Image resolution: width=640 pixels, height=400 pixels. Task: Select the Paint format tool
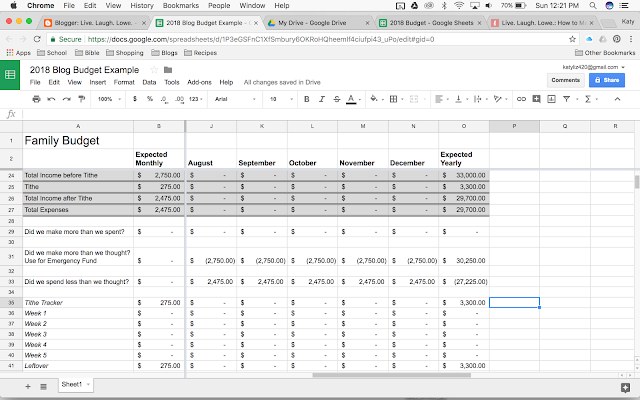(82, 99)
